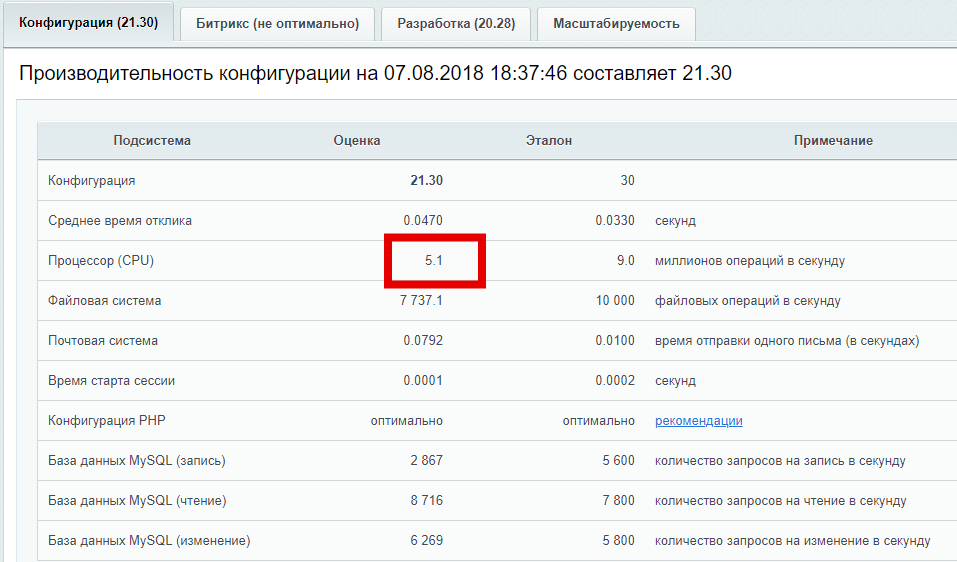
Task: Switch to the Масштабируемость tab
Action: 616,24
